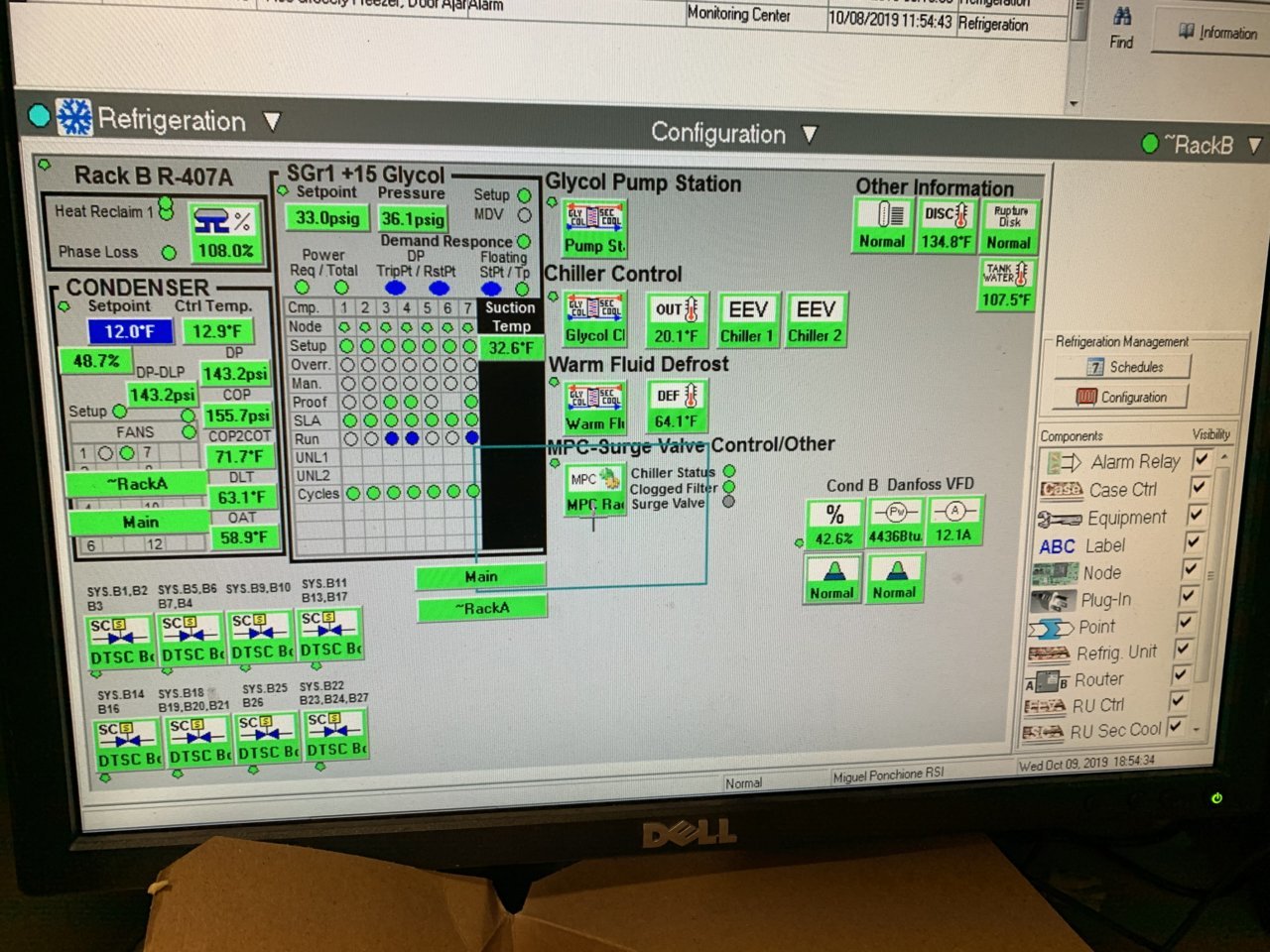
Task: Open the Warm Fl defrost icon
Action: (594, 408)
